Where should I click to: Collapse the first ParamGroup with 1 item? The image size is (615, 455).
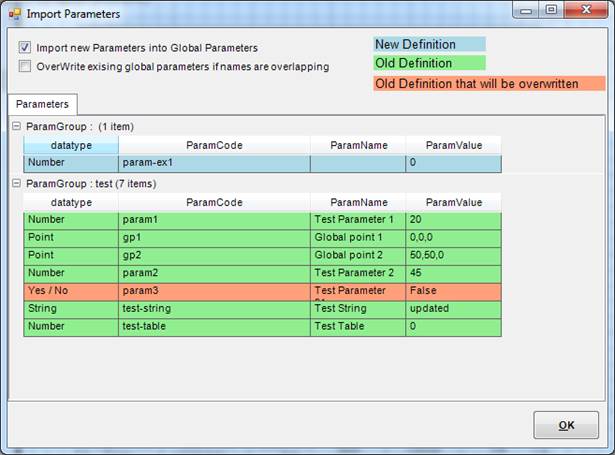pos(16,127)
